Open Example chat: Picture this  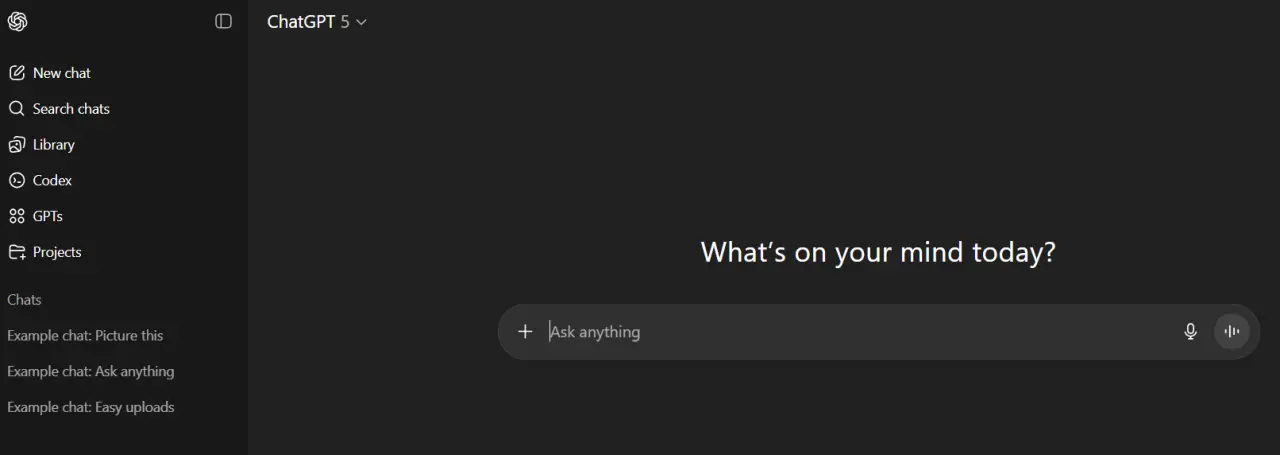click(x=85, y=336)
